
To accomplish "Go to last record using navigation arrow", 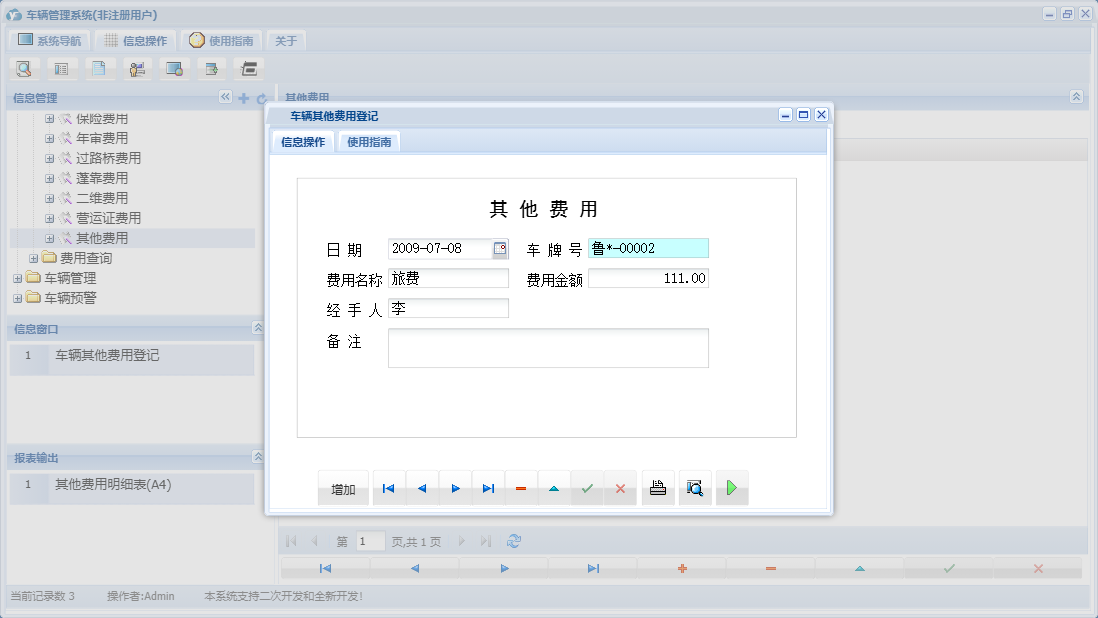I will (488, 487).
